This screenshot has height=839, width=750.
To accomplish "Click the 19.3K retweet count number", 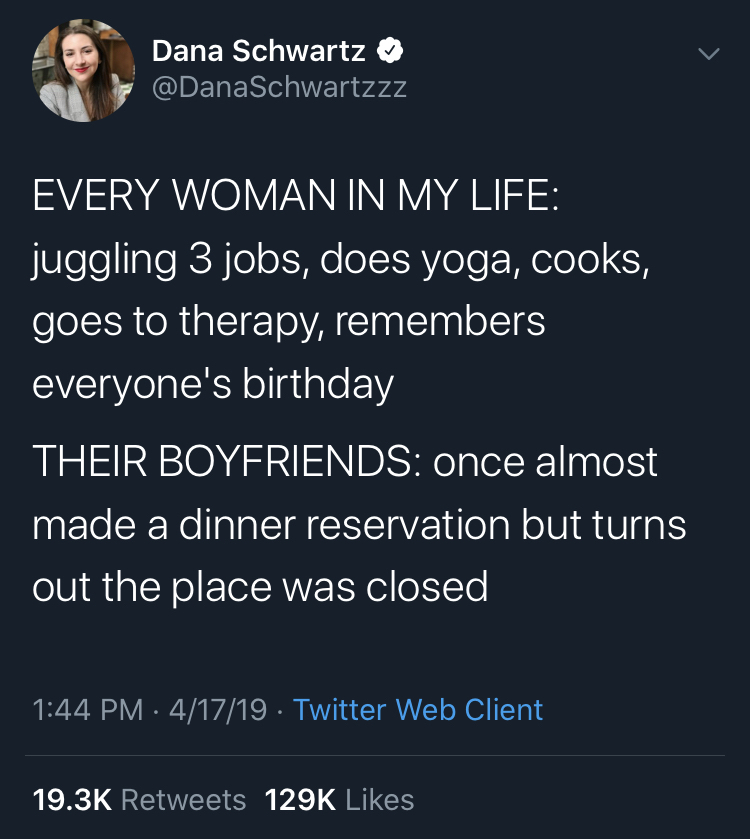I will [x=71, y=799].
